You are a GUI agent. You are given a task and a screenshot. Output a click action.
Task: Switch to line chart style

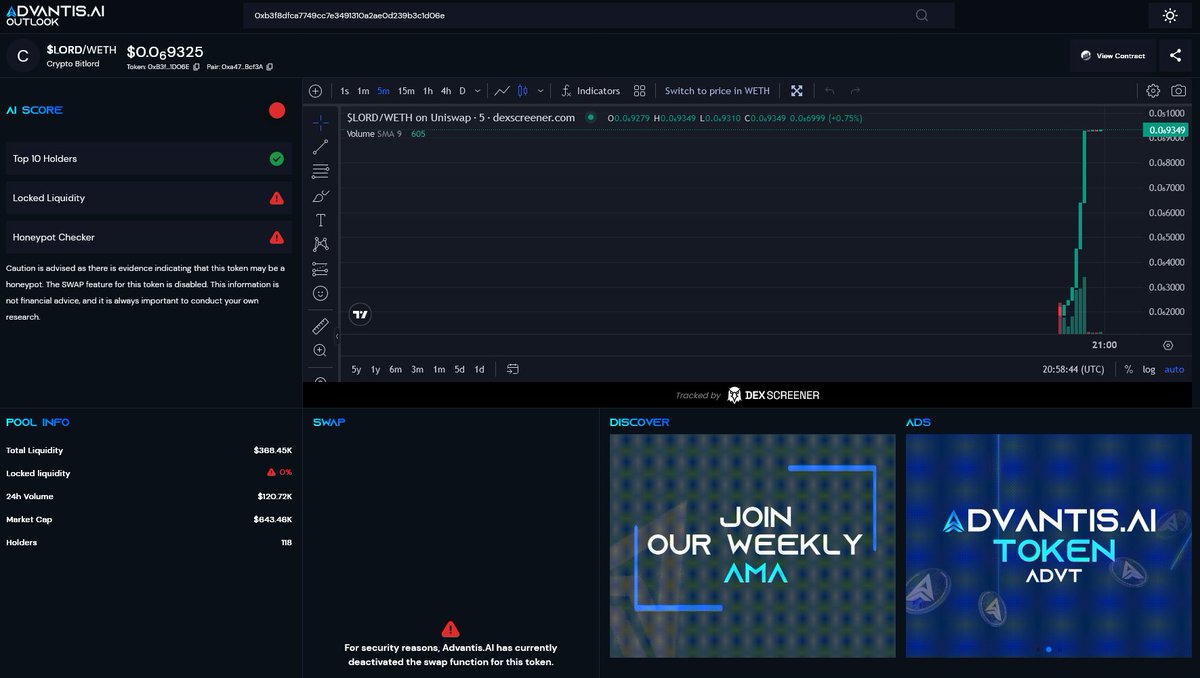point(502,91)
